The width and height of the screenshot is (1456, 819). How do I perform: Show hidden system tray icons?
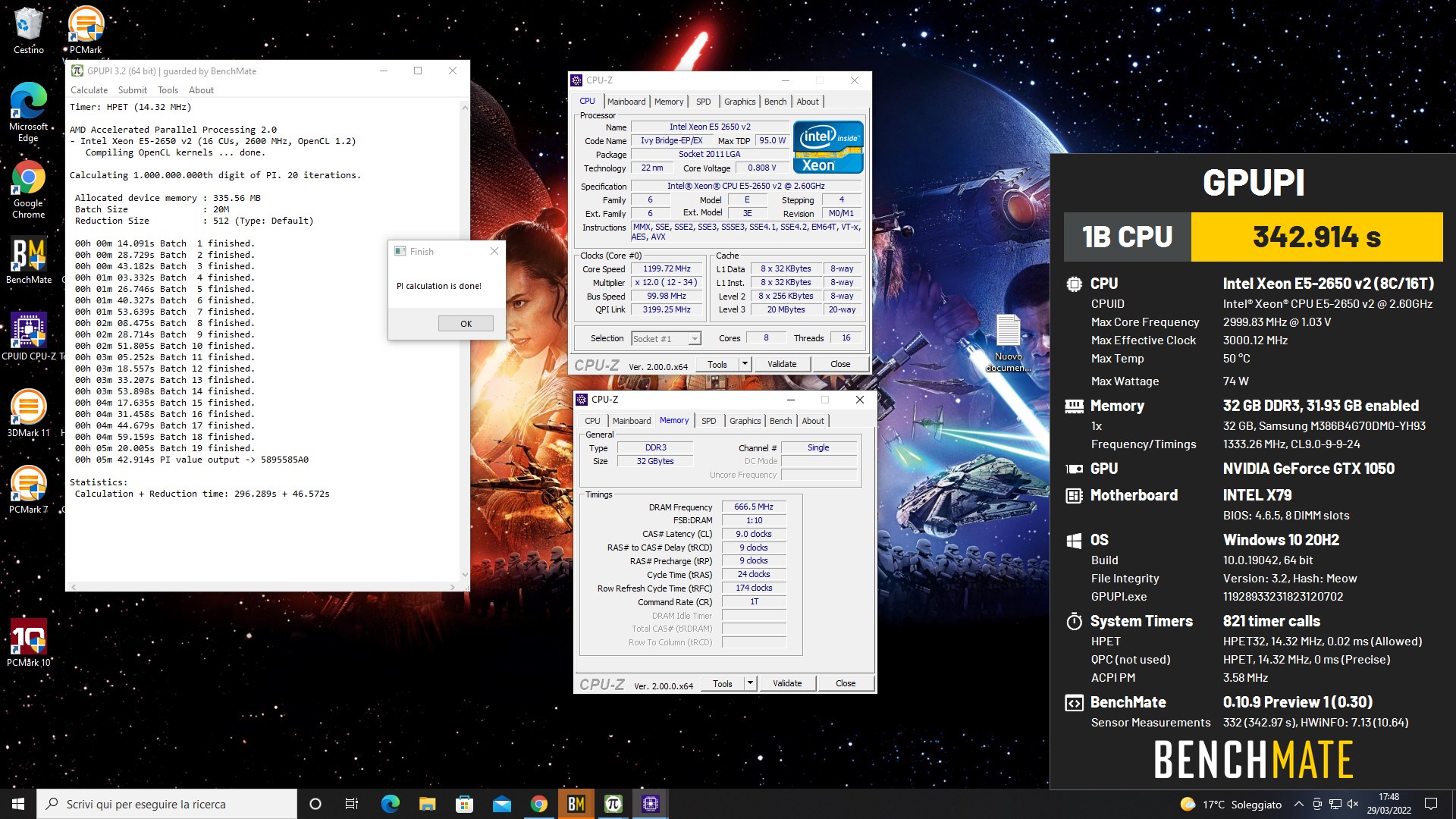click(1298, 804)
